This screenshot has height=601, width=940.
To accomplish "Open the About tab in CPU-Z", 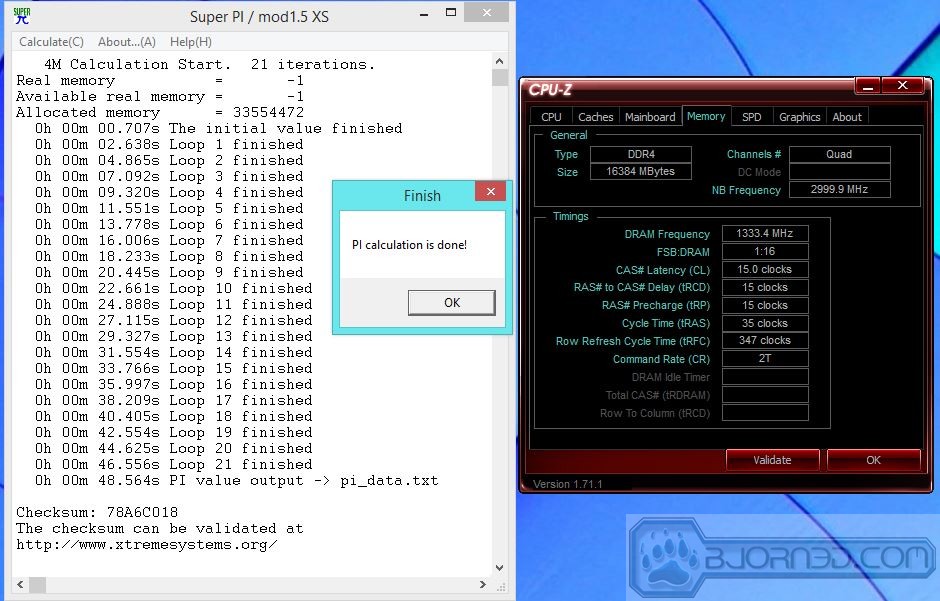I will click(847, 117).
